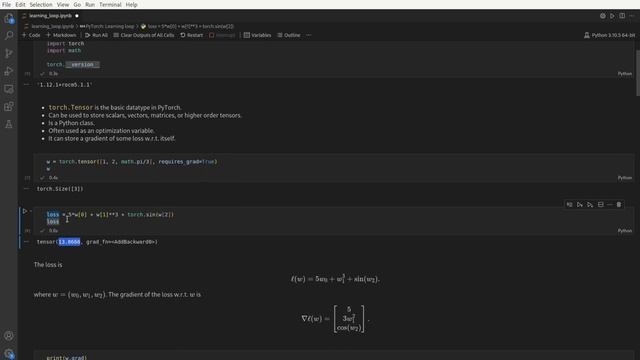Add a new Code cell

coord(31,35)
